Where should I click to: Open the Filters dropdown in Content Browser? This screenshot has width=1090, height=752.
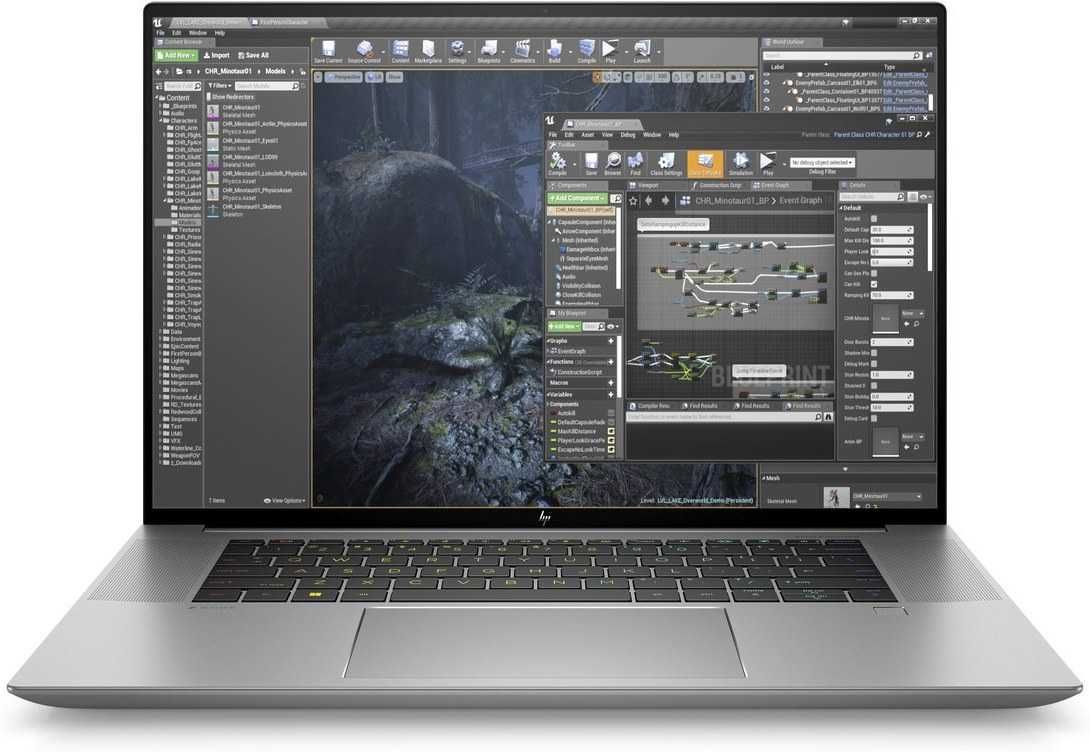click(220, 86)
